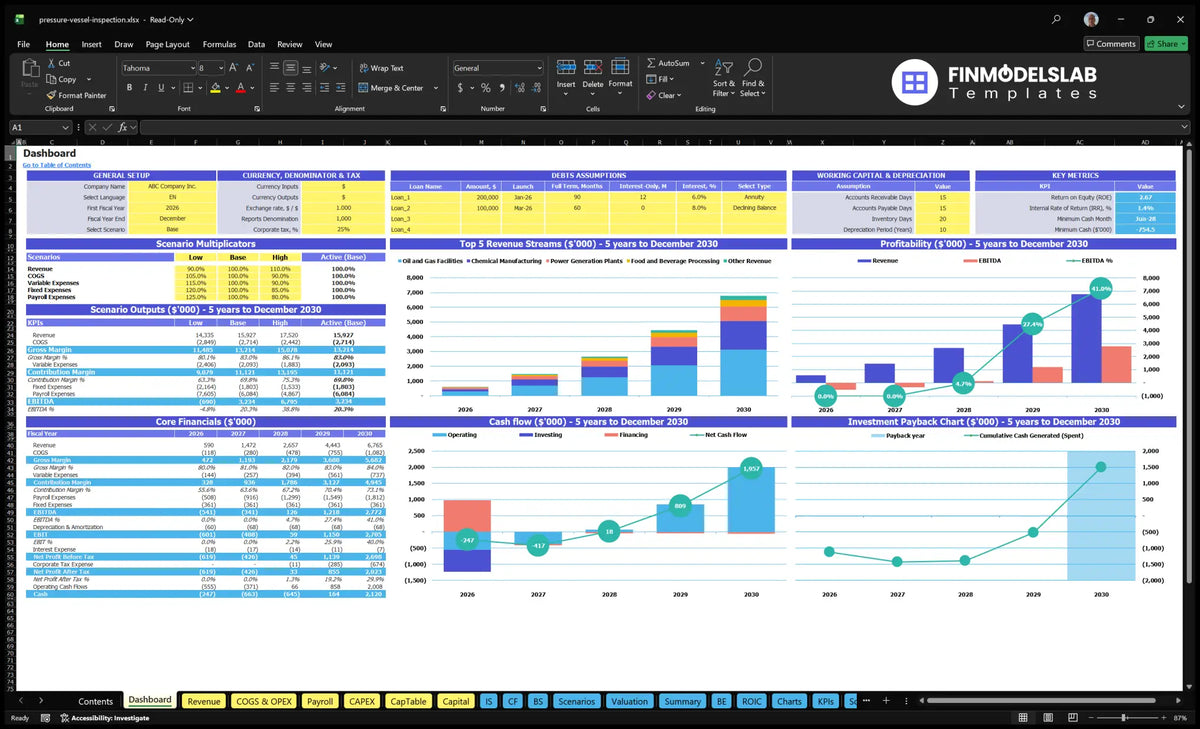Click the AutoSum sigma icon

pos(652,63)
